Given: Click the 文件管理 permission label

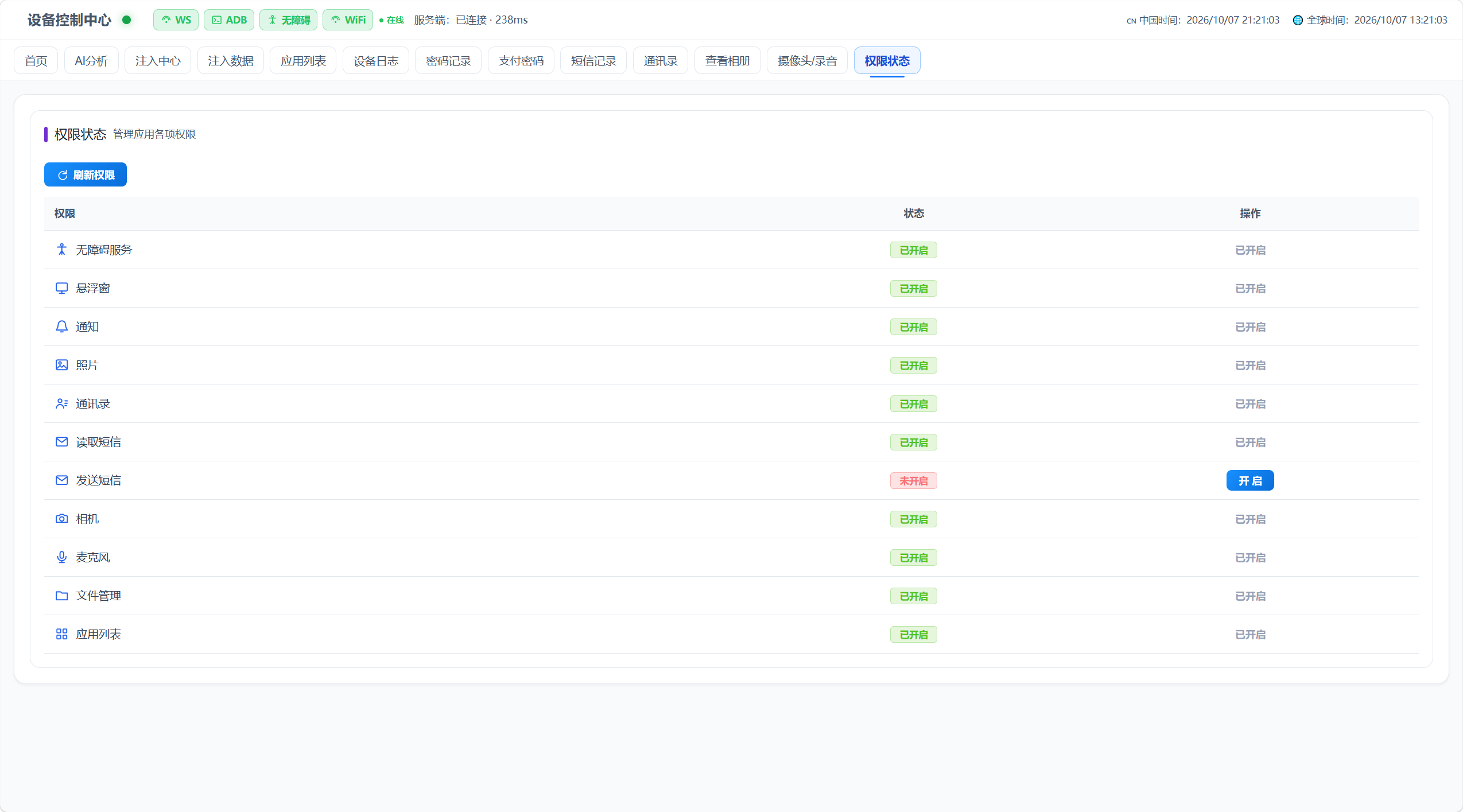Looking at the screenshot, I should [98, 596].
